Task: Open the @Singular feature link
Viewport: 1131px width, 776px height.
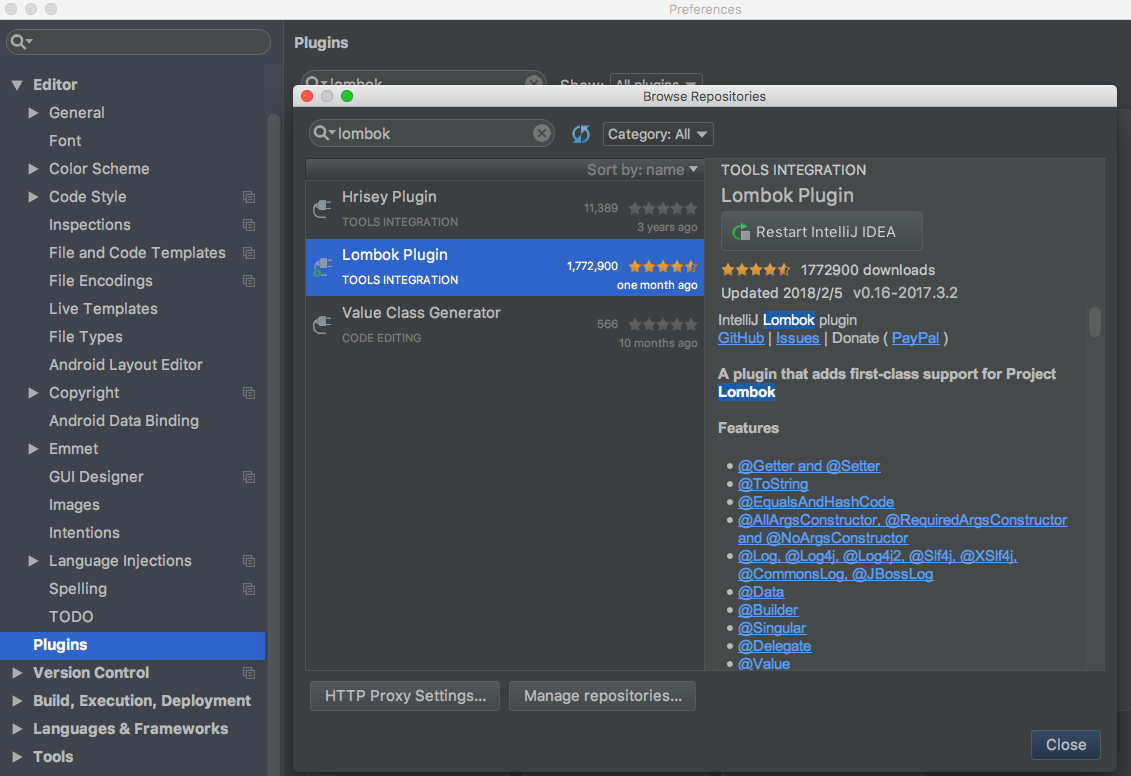Action: [772, 628]
